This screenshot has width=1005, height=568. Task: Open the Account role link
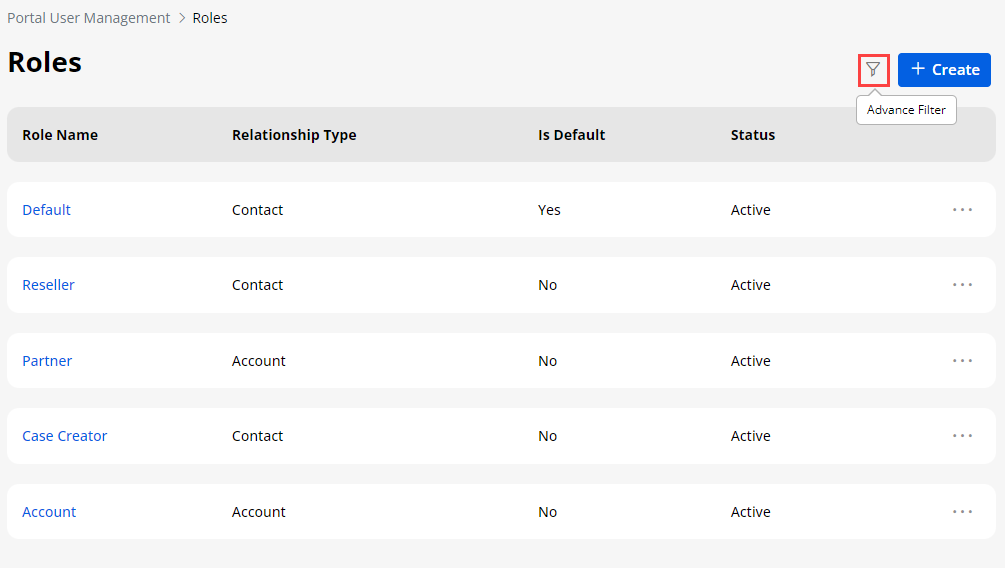[49, 512]
